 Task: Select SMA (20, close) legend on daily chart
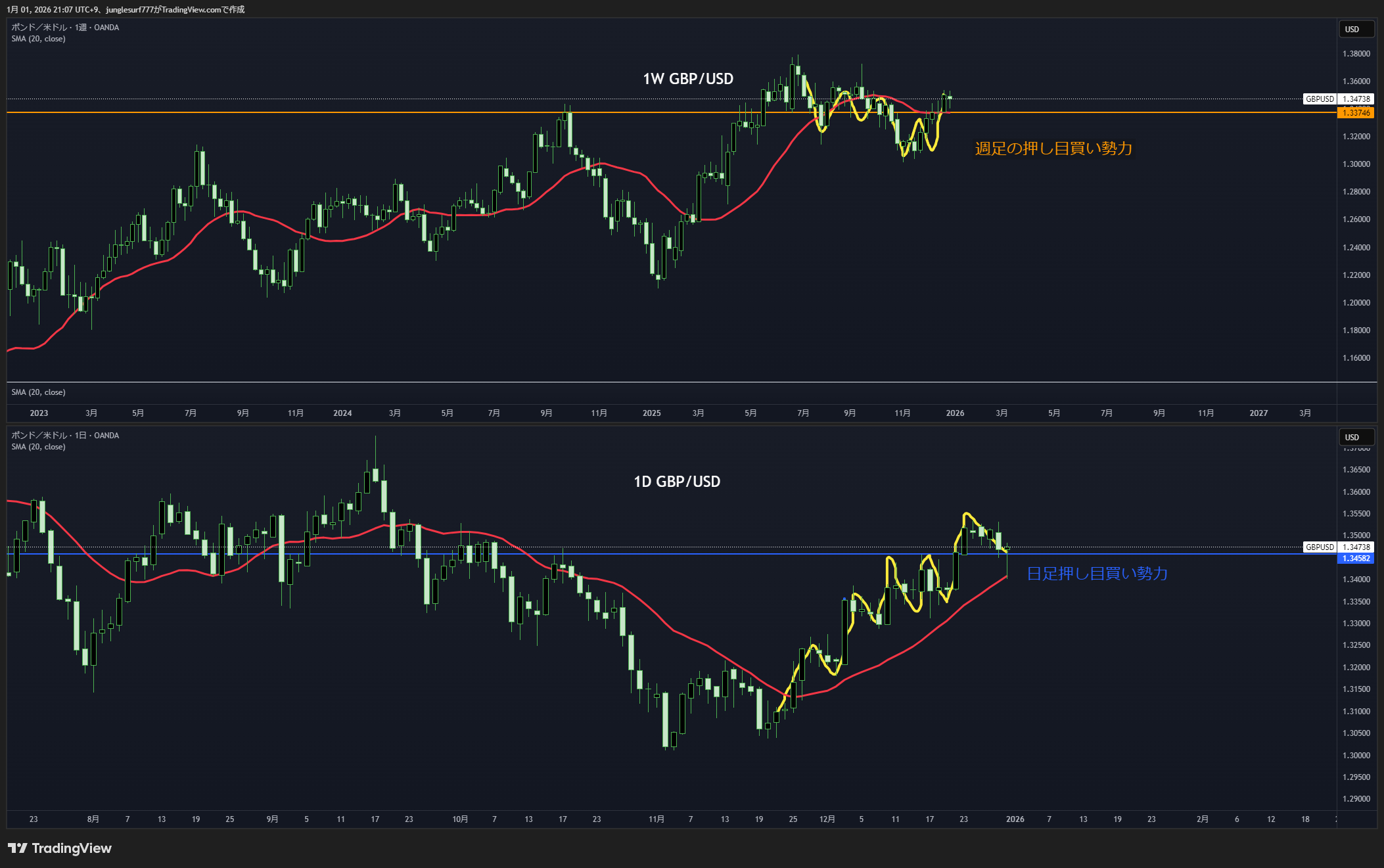pos(38,447)
